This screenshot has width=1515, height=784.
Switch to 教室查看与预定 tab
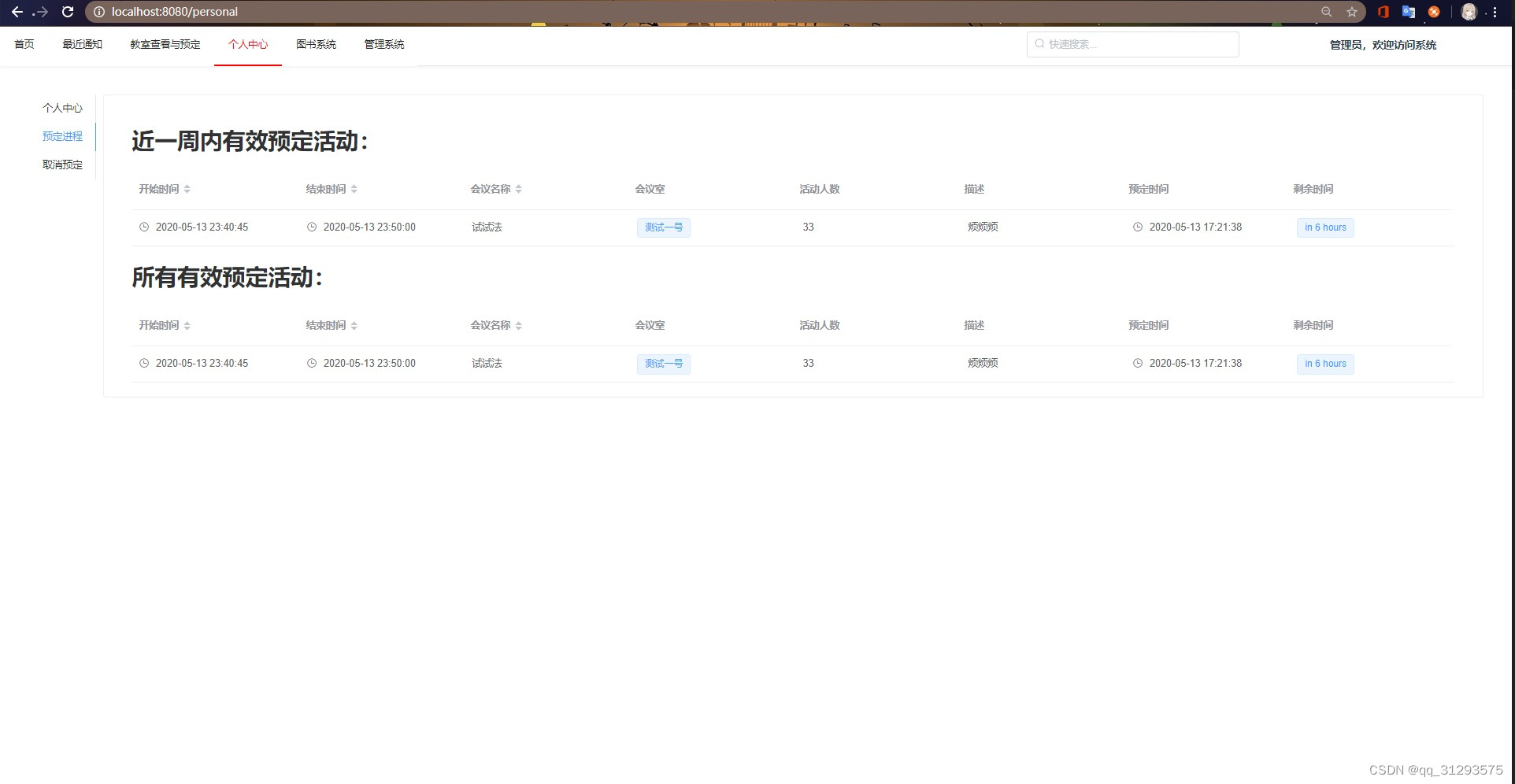[x=165, y=45]
